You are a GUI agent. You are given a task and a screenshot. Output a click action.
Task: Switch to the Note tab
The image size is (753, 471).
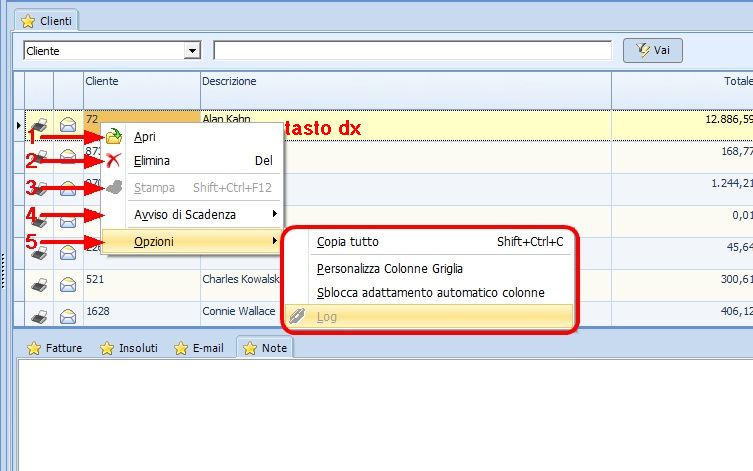[265, 348]
